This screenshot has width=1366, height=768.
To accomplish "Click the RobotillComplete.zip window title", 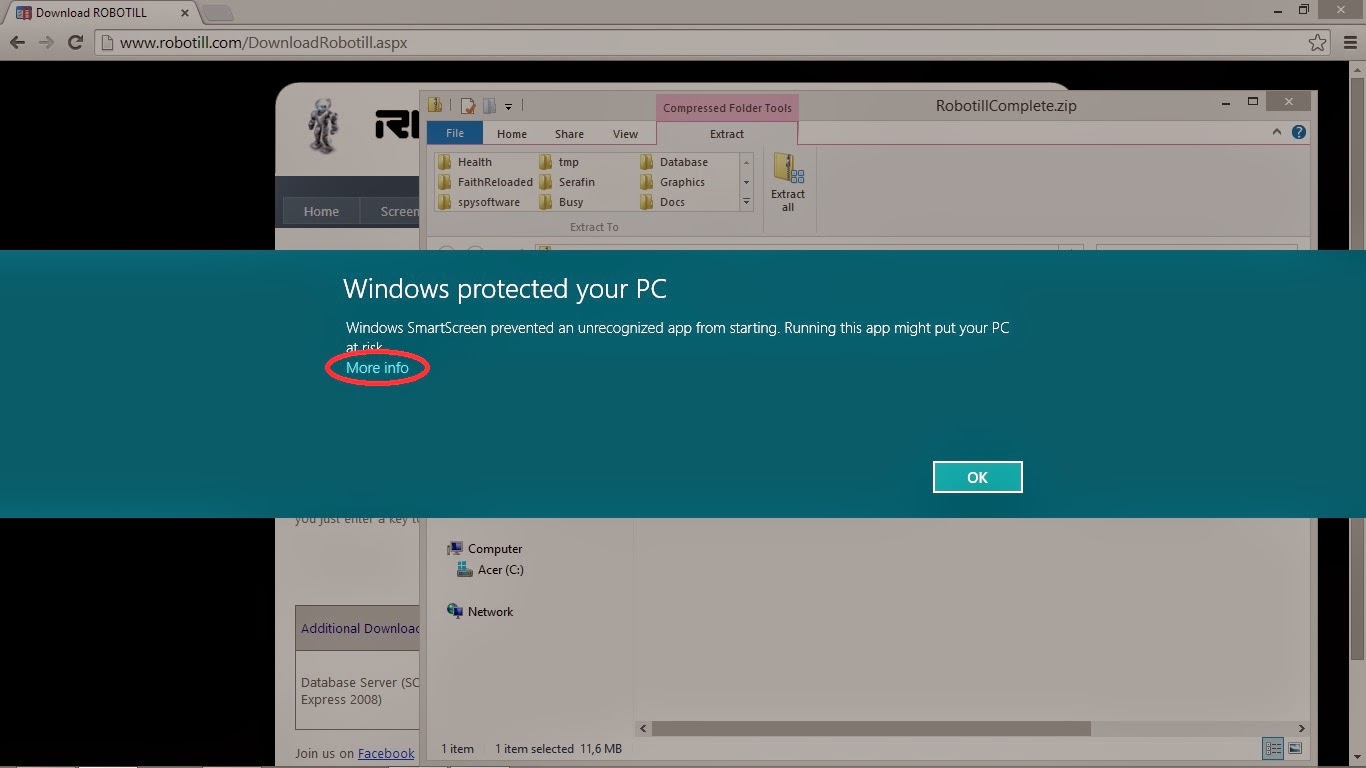I will [x=1006, y=105].
